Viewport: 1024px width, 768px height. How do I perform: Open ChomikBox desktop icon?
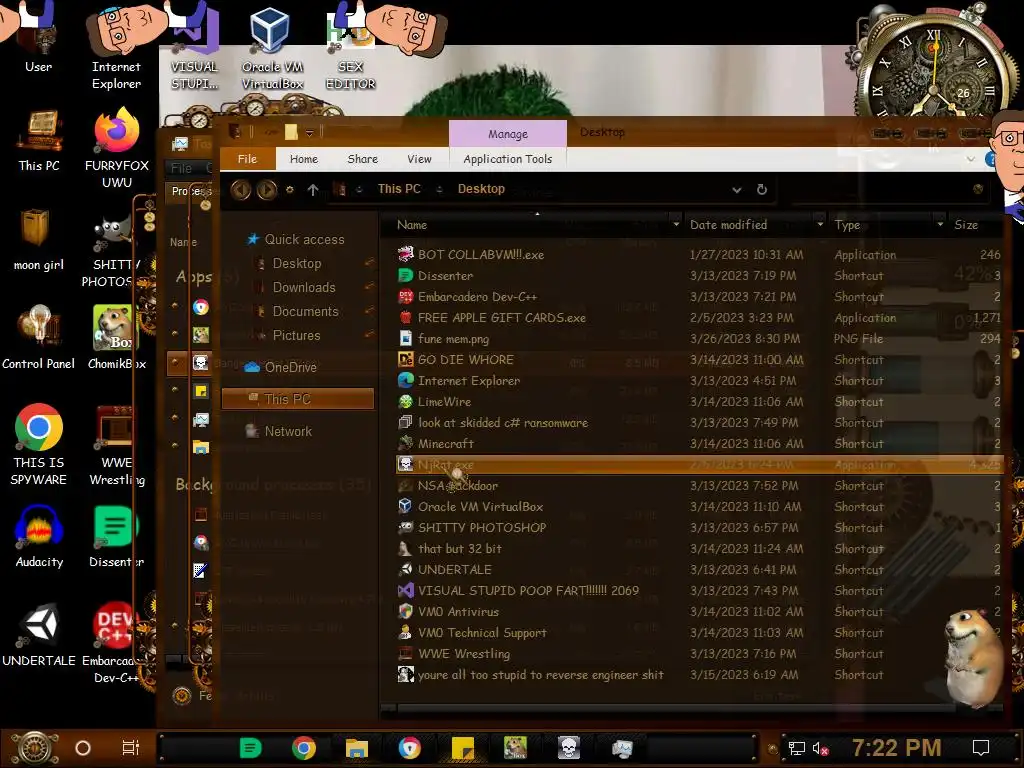tap(116, 338)
